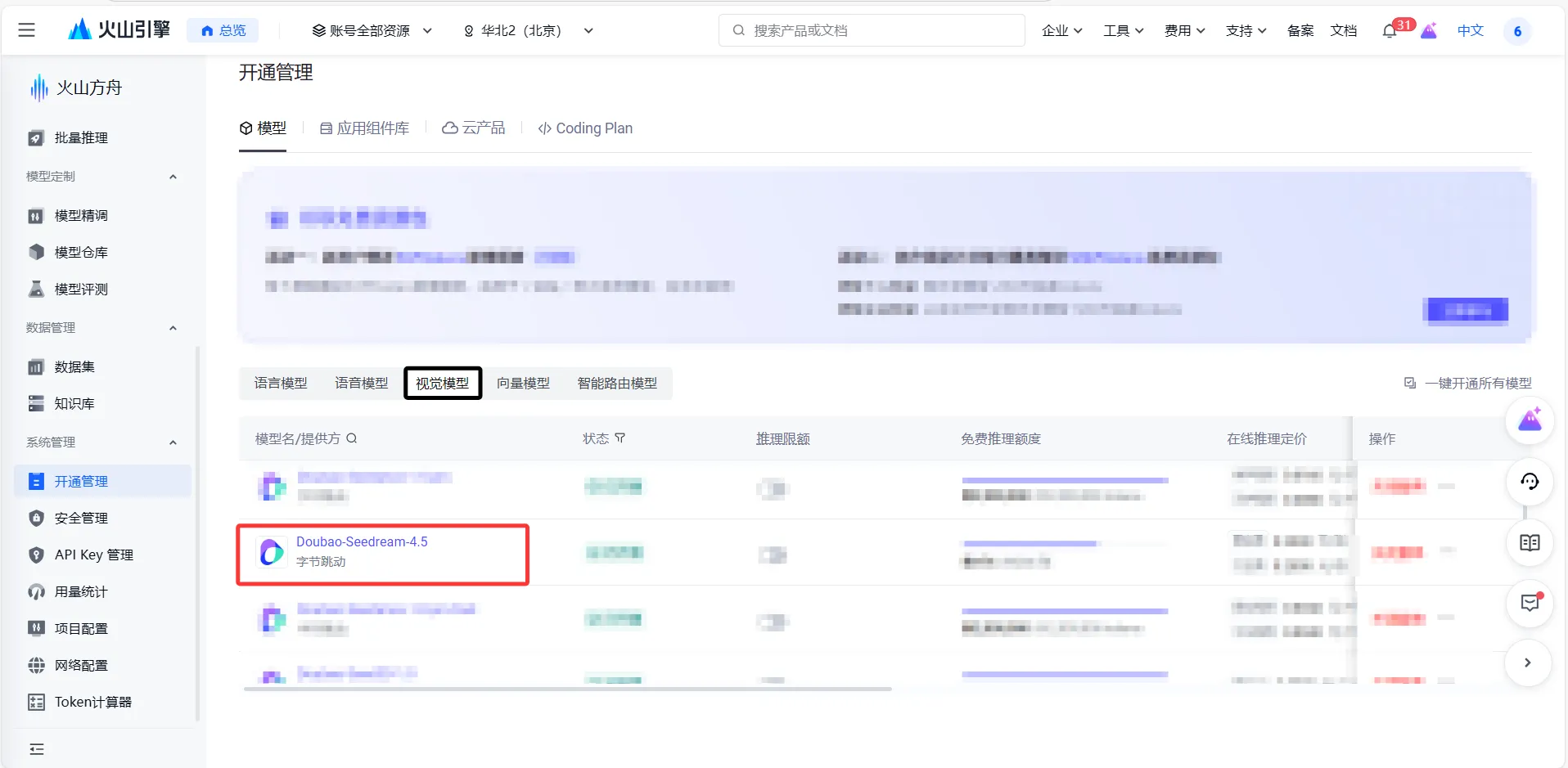Click the 火山引擎 logo
The height and width of the screenshot is (768, 1568).
118,29
